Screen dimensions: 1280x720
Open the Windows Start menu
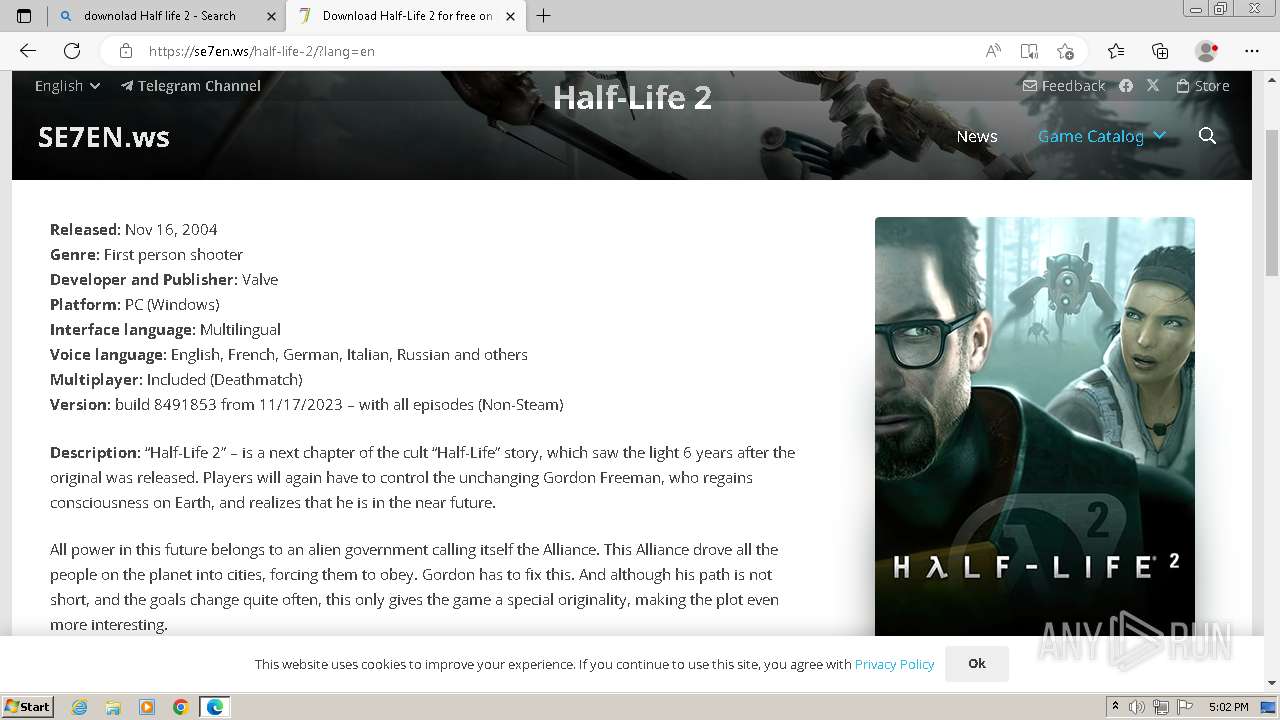click(28, 707)
